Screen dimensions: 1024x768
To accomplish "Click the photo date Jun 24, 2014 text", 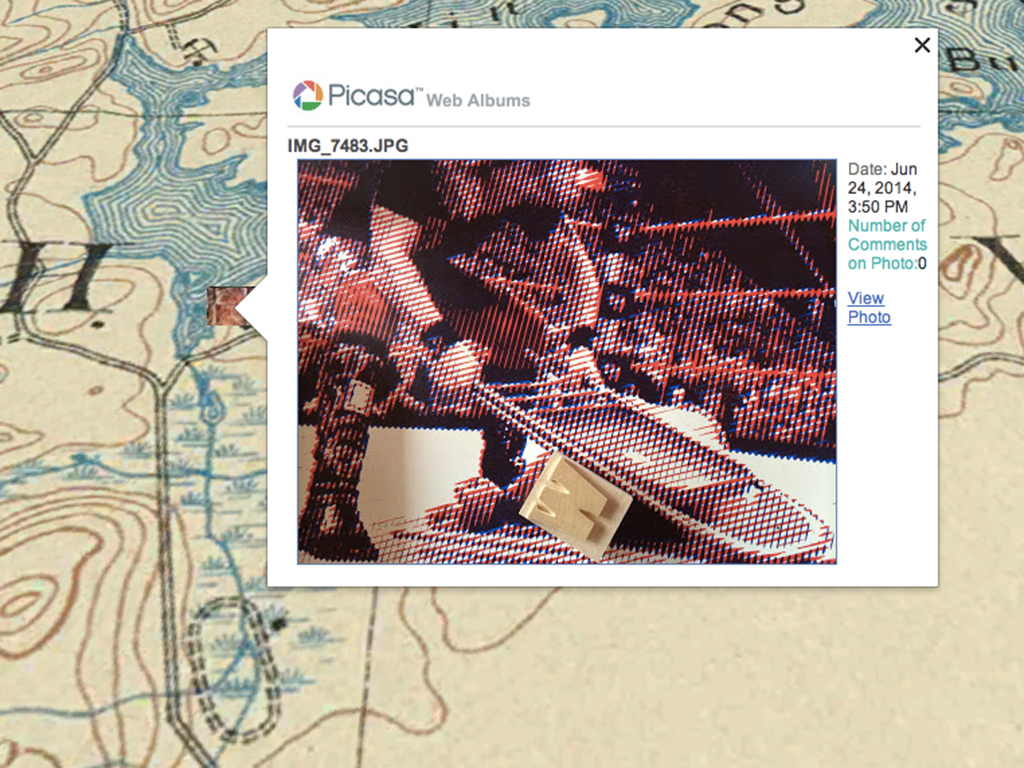I will (882, 187).
